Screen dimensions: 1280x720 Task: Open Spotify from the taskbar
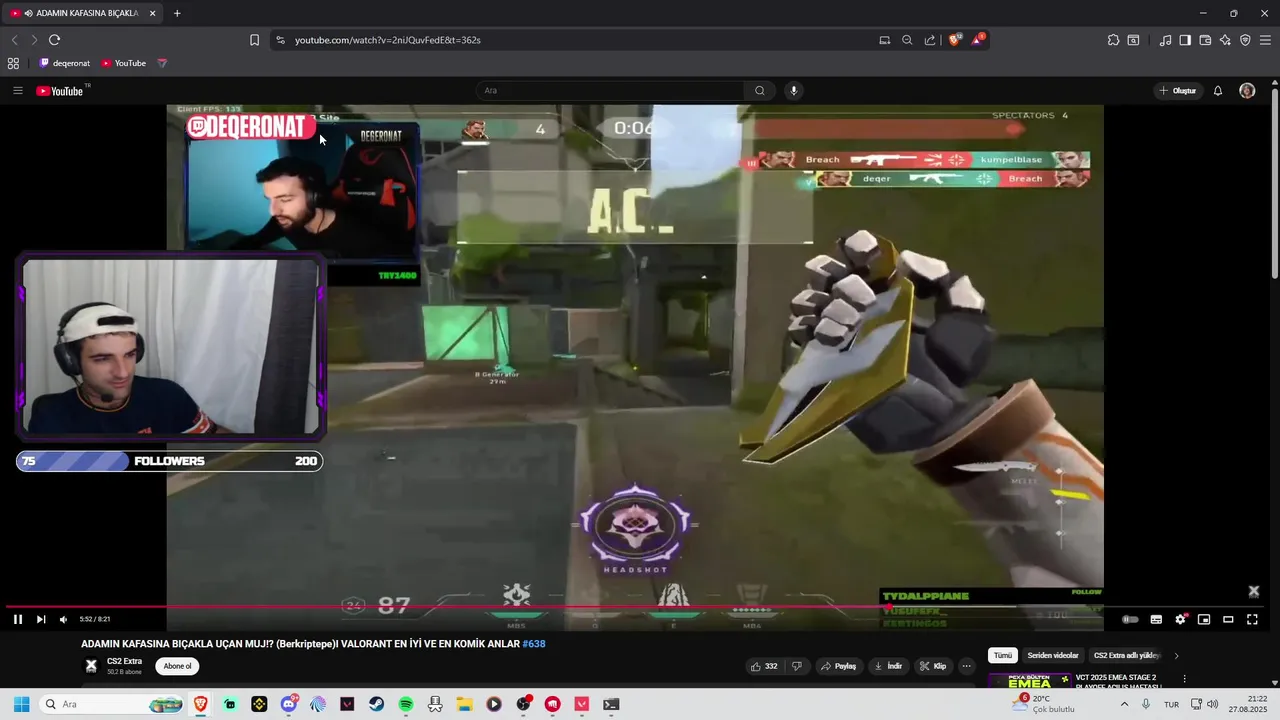[x=405, y=704]
